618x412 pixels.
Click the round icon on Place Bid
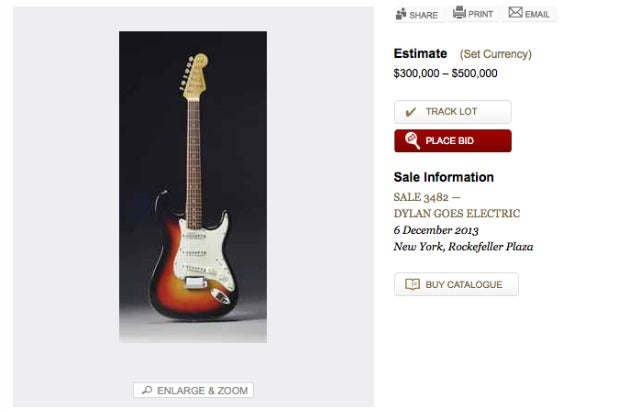click(x=411, y=140)
